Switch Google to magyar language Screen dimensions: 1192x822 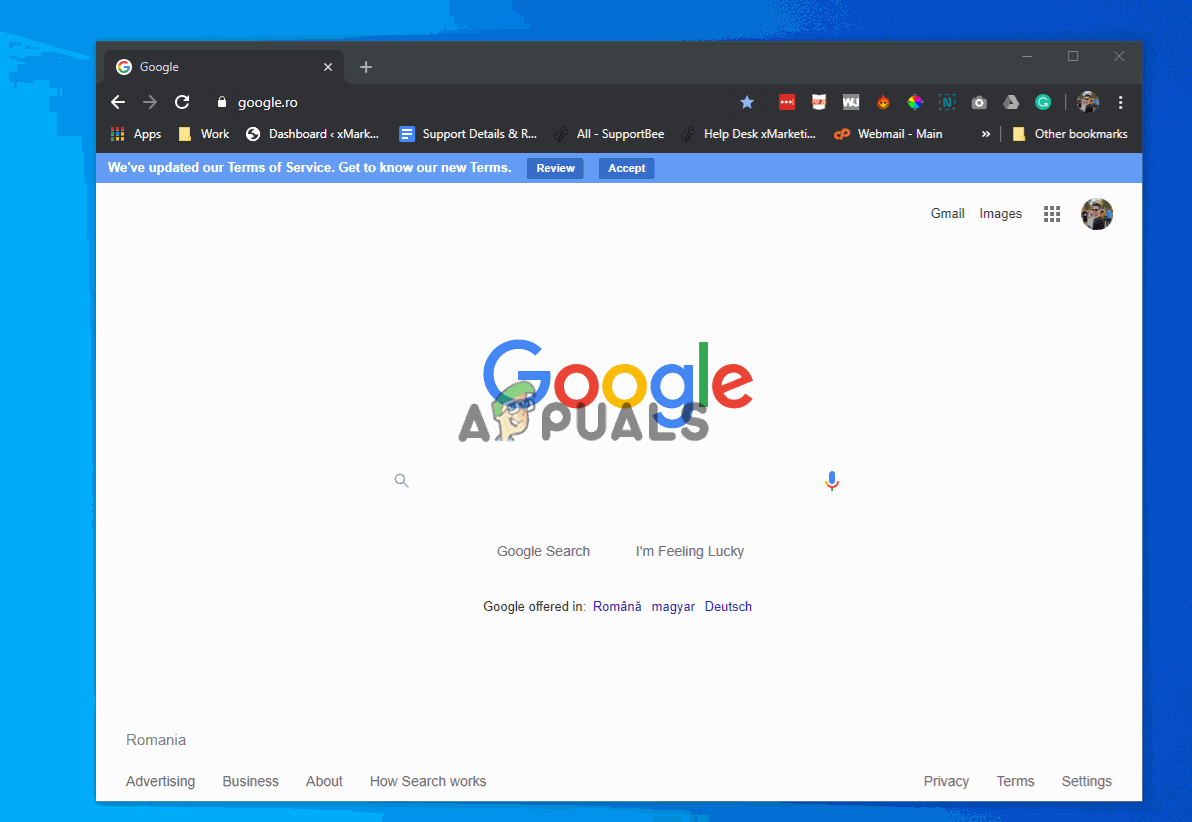(673, 606)
